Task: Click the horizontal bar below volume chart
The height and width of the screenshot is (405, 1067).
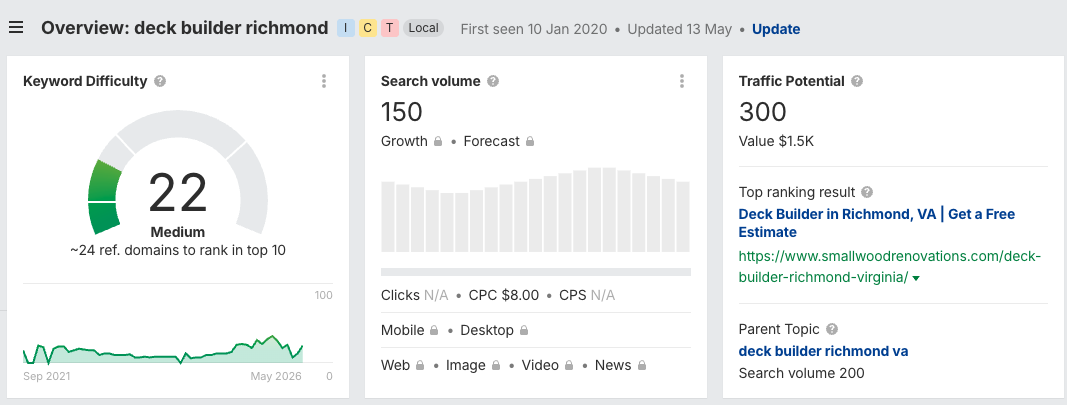Action: [536, 272]
